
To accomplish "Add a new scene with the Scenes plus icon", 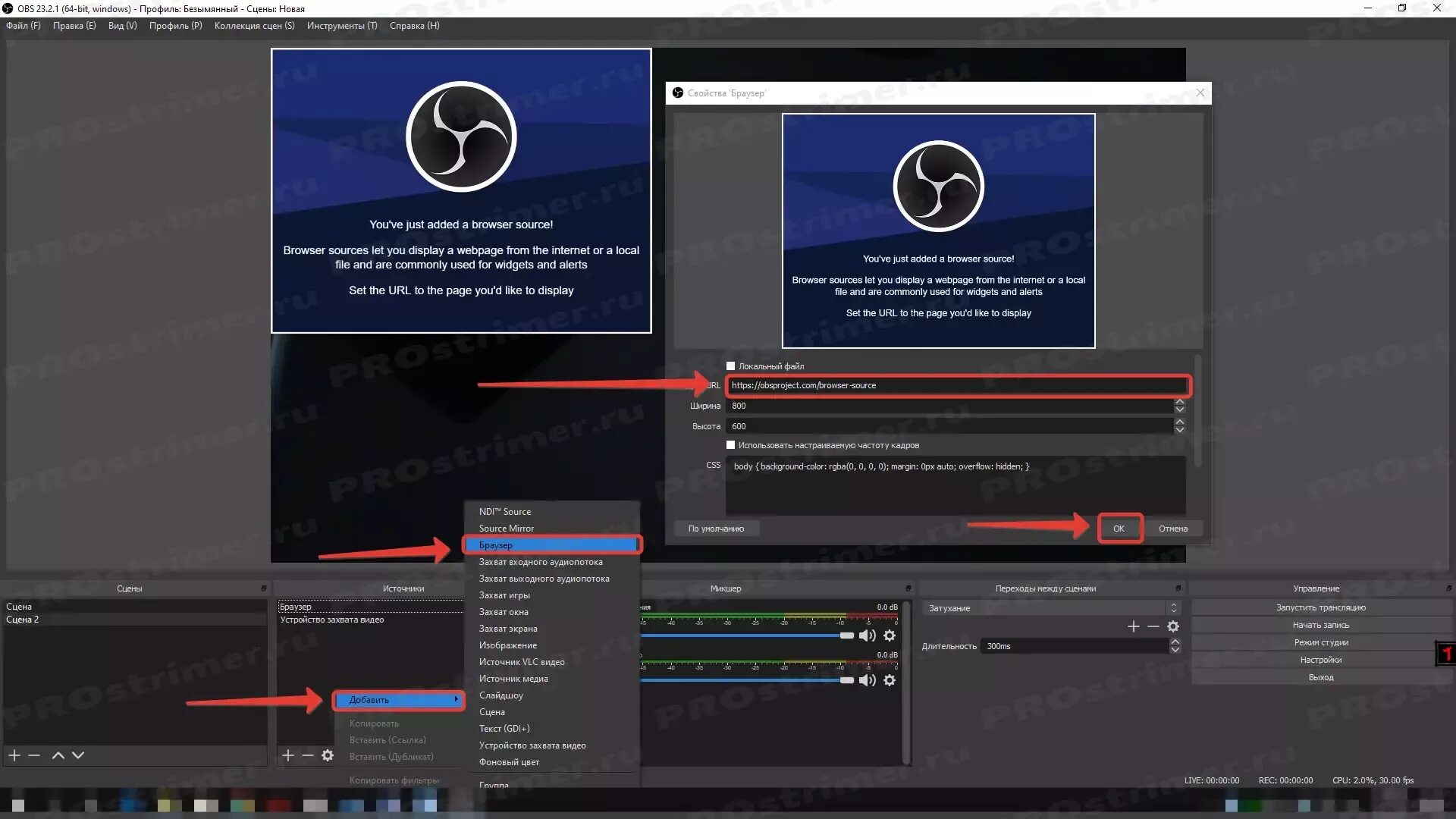I will (14, 755).
